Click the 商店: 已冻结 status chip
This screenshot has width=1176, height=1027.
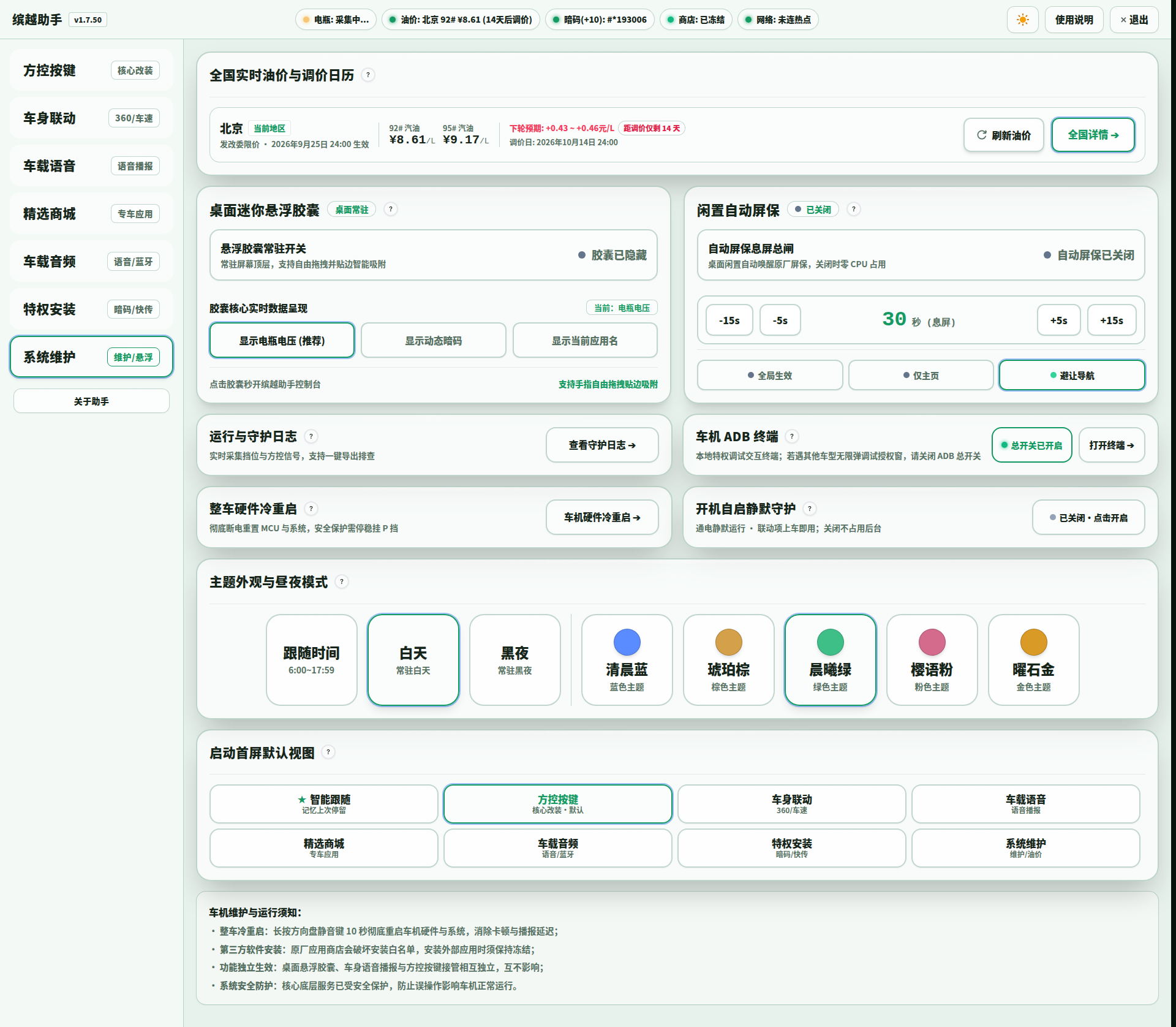[696, 20]
